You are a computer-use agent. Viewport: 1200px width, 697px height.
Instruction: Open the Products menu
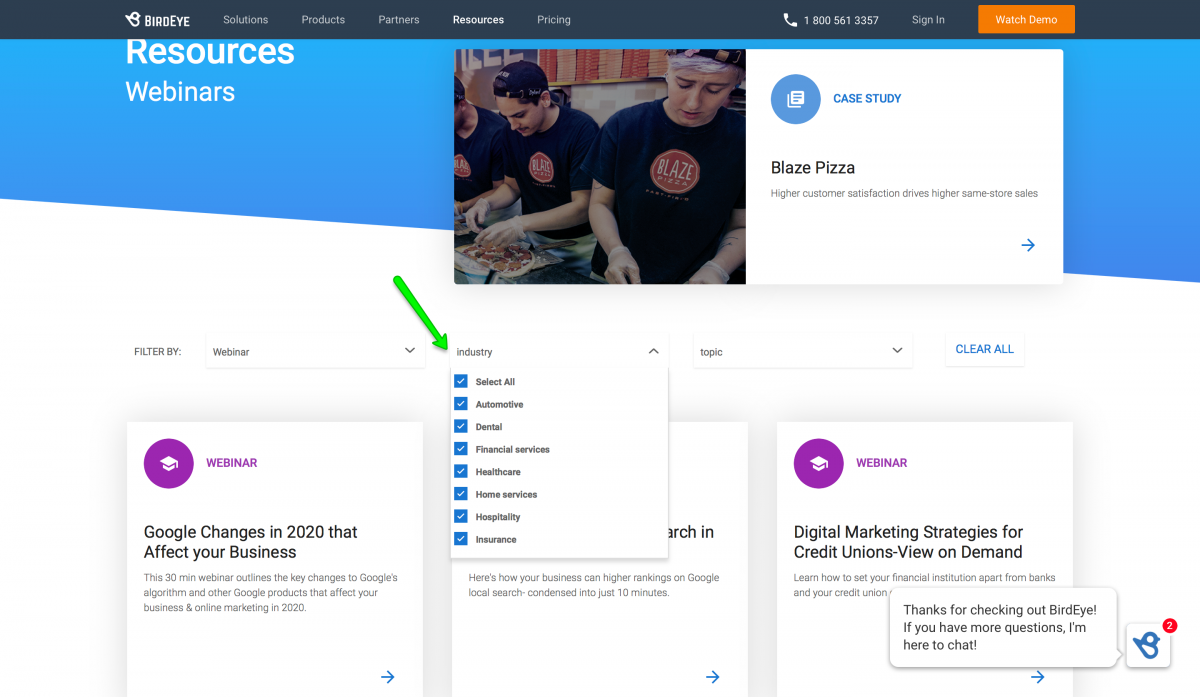(323, 20)
